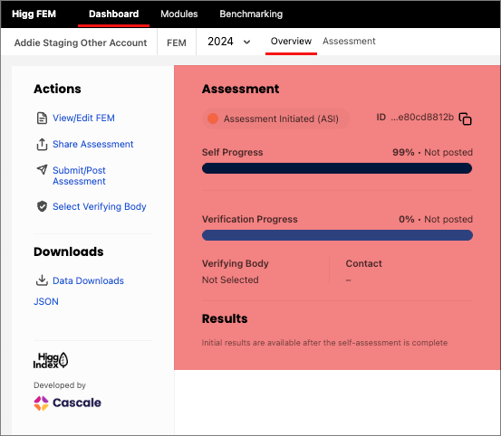
Task: Open the Modules menu
Action: (179, 14)
